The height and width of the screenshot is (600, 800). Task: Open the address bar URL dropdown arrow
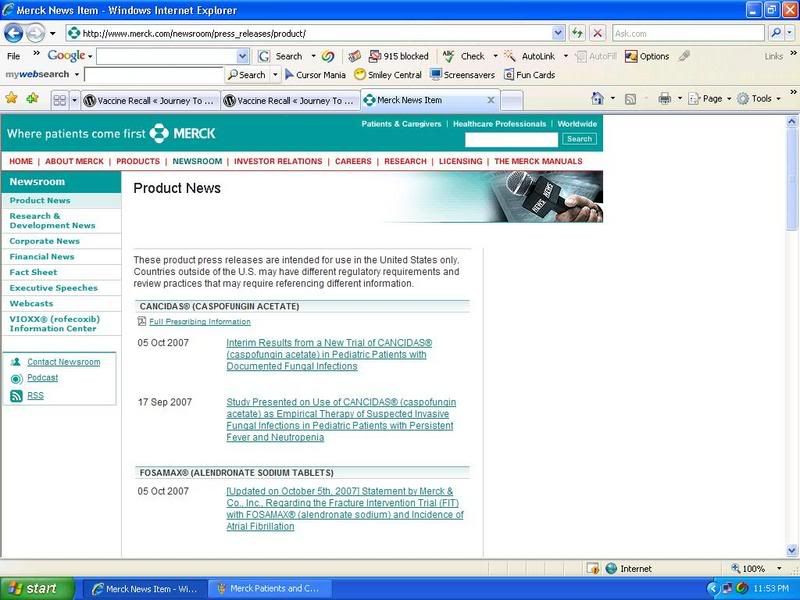tap(558, 34)
